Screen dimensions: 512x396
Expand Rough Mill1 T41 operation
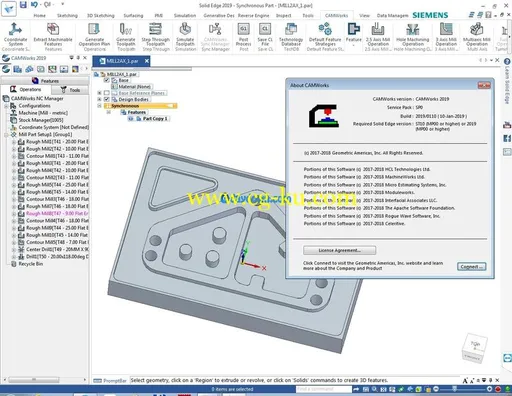pos(14,142)
